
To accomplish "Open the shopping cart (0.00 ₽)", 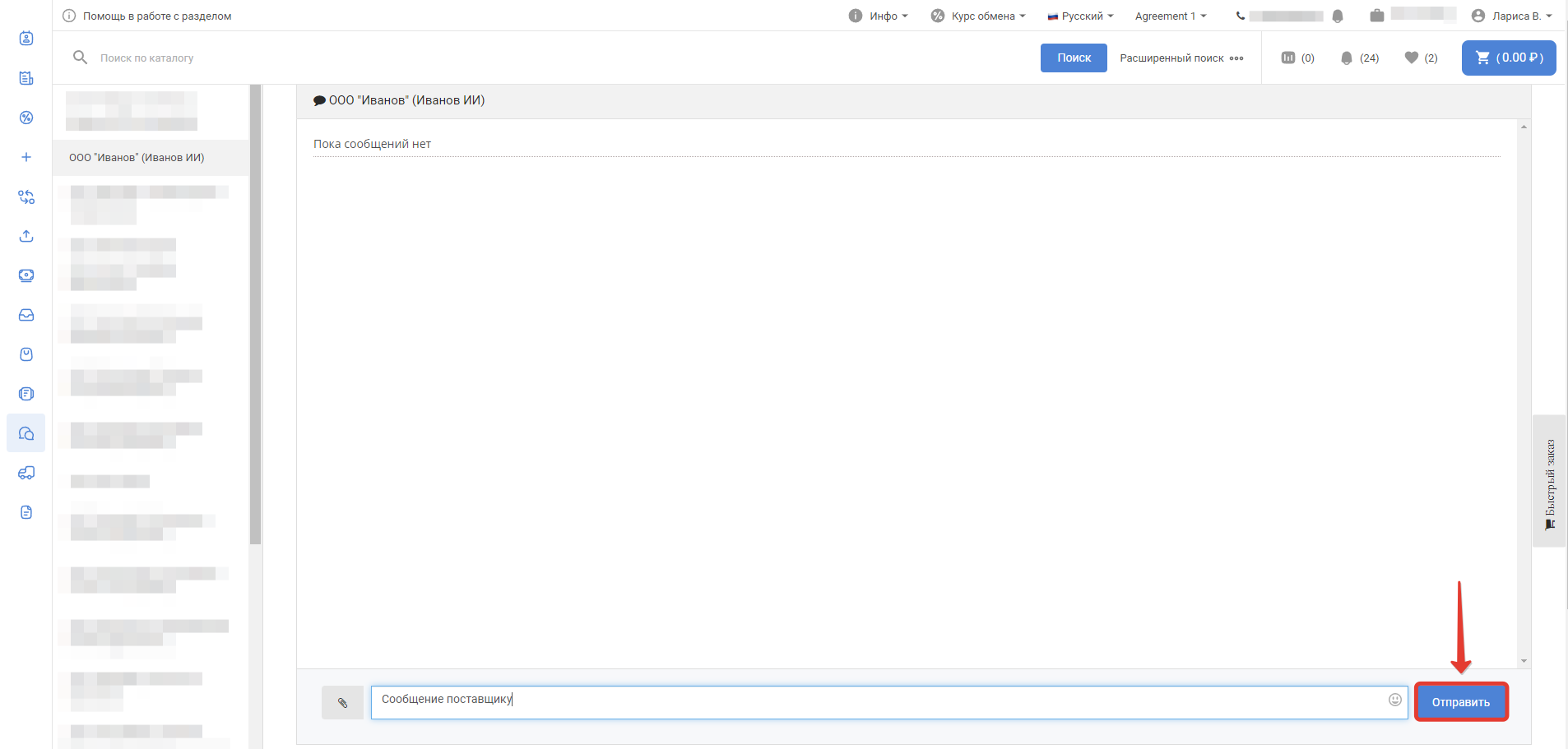I will pyautogui.click(x=1508, y=58).
